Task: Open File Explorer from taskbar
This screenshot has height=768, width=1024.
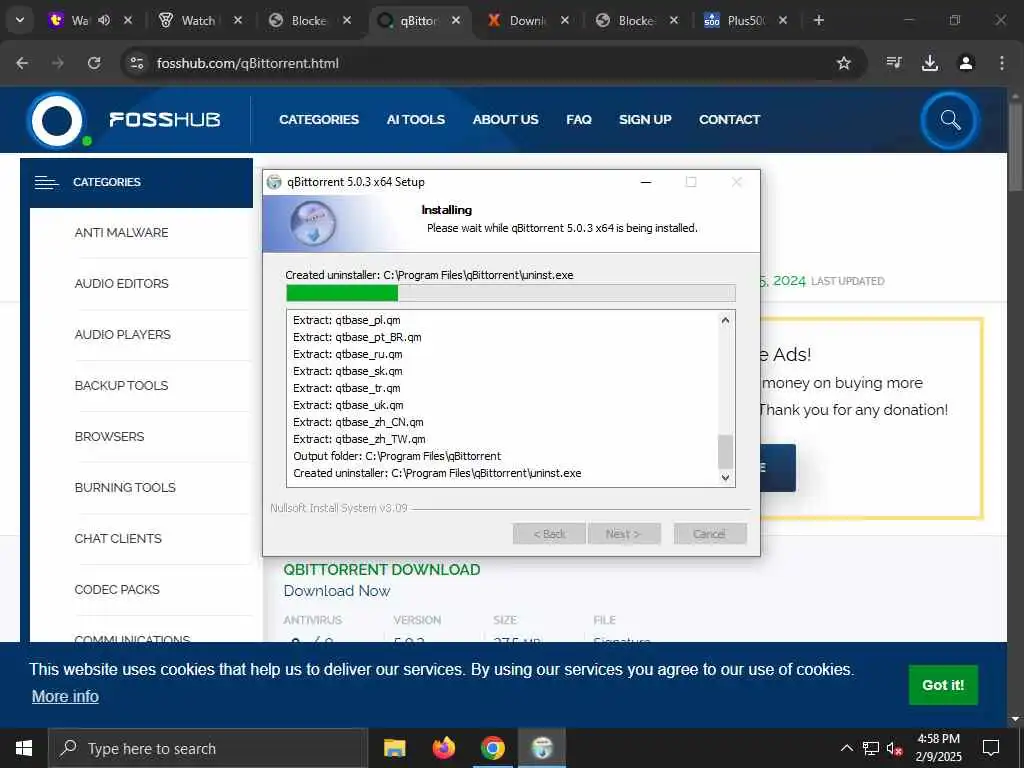Action: [x=394, y=748]
